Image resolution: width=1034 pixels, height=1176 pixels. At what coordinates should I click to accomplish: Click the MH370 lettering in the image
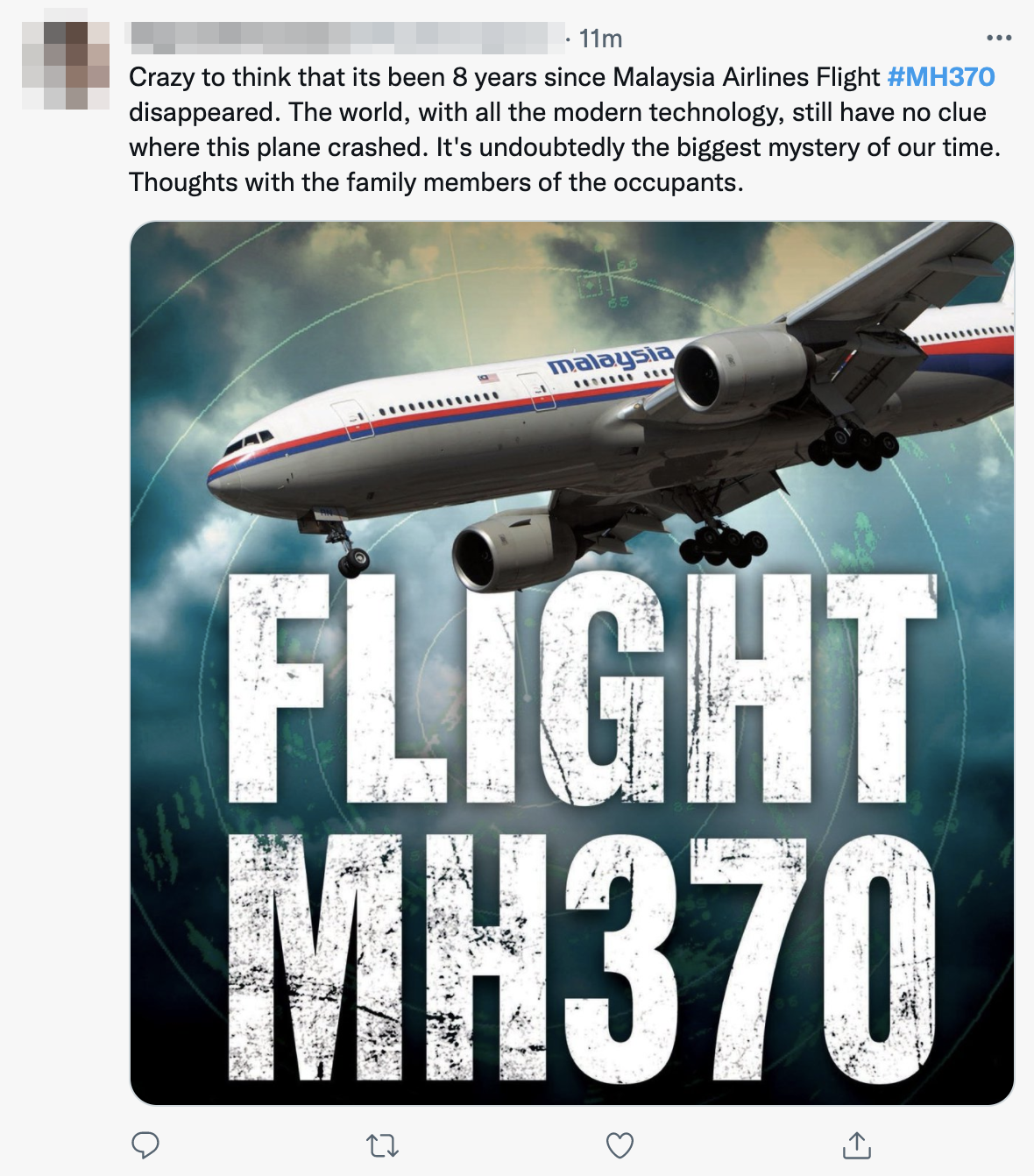pos(583,957)
